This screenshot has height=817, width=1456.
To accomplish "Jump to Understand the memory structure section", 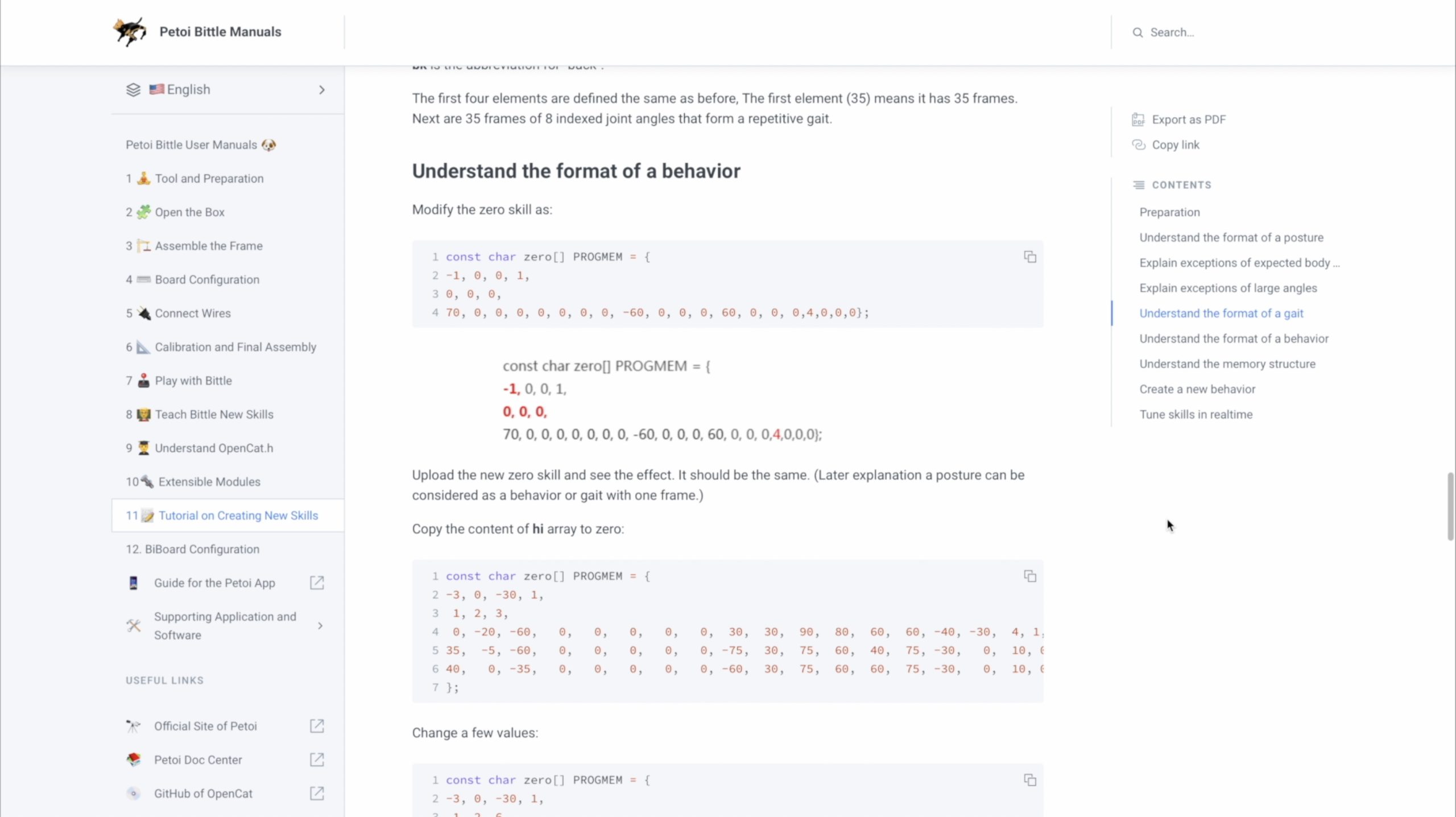I will 1227,364.
